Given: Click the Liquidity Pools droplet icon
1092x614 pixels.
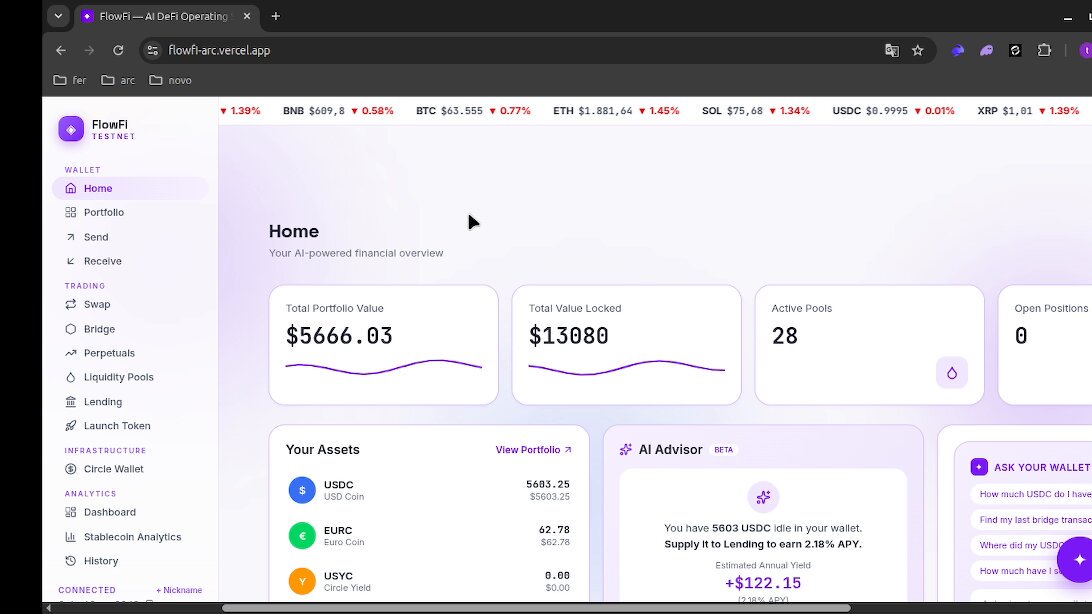Looking at the screenshot, I should click(70, 377).
